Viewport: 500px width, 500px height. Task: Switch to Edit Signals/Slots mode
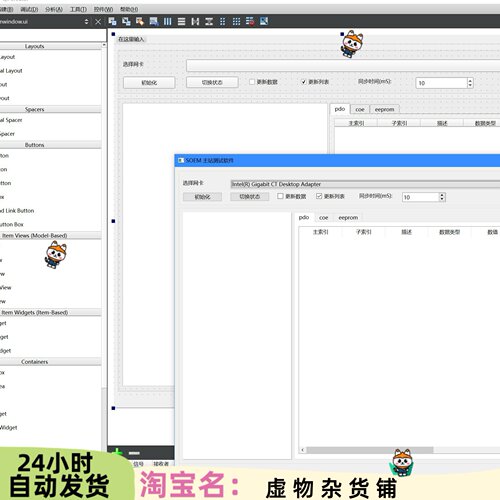(126, 22)
